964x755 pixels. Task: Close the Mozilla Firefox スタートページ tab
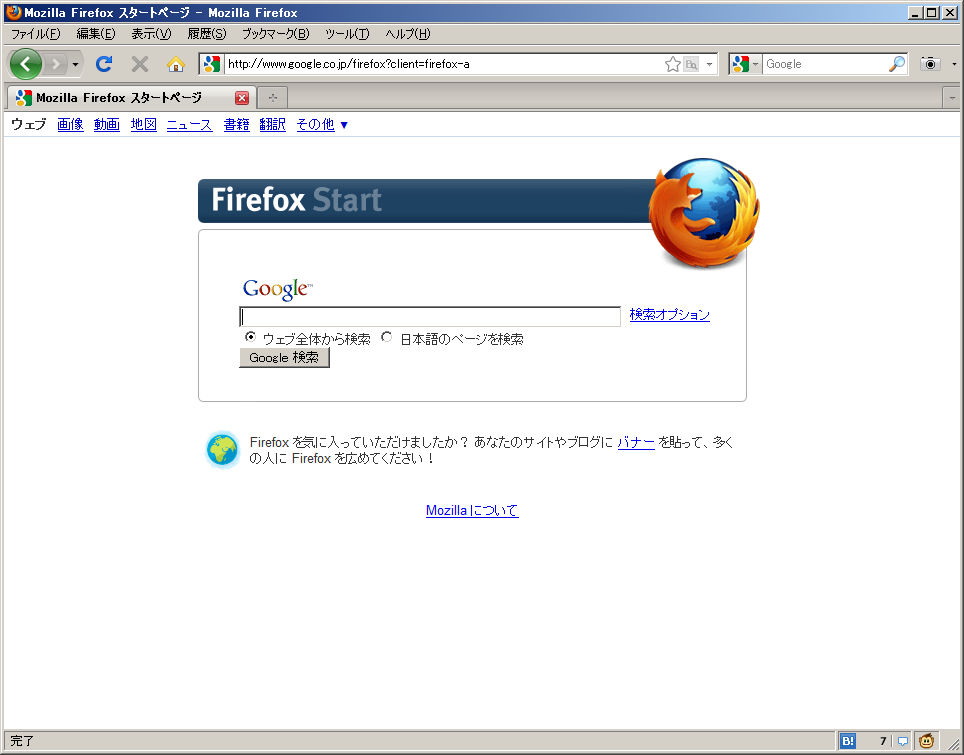[x=242, y=98]
